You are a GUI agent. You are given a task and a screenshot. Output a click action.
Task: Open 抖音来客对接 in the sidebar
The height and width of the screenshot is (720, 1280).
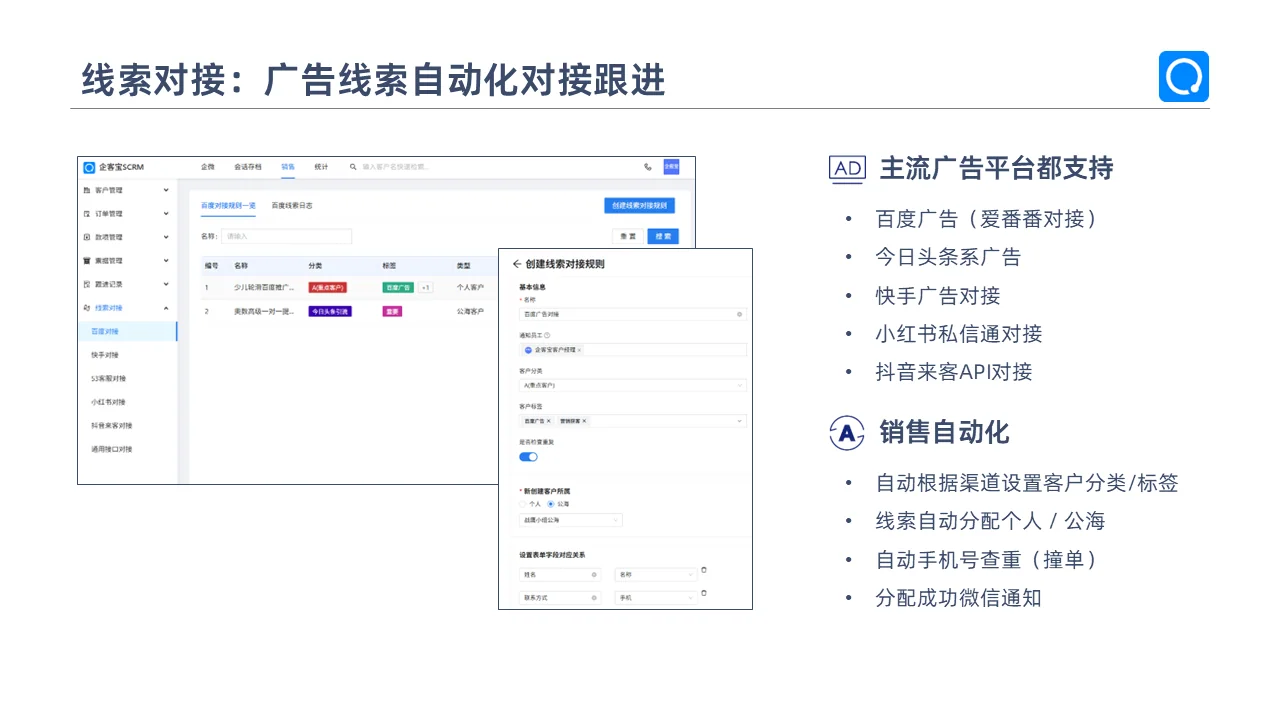point(111,425)
